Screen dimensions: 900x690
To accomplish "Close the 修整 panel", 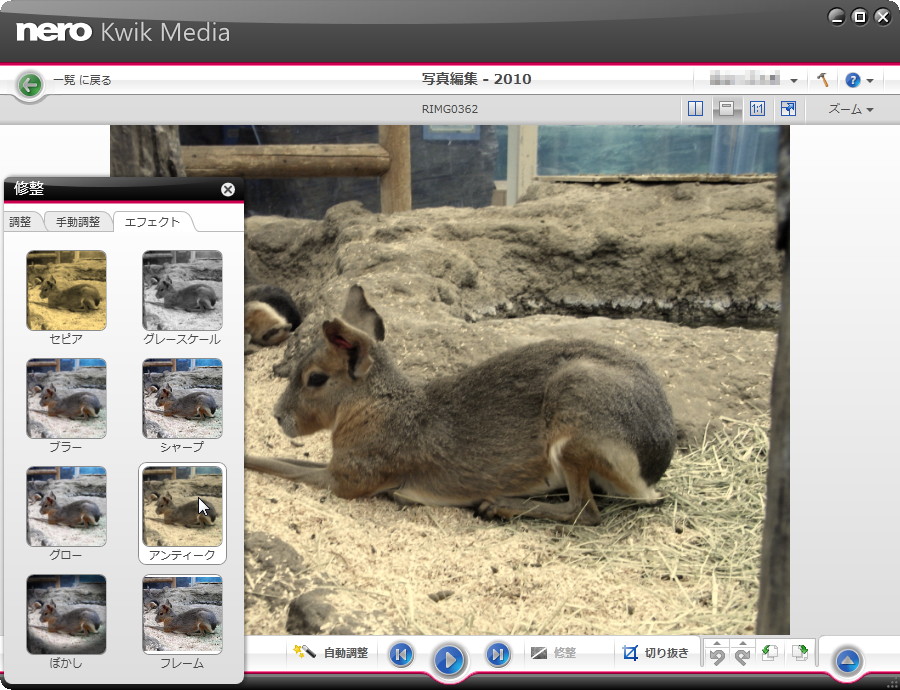I will coord(228,189).
